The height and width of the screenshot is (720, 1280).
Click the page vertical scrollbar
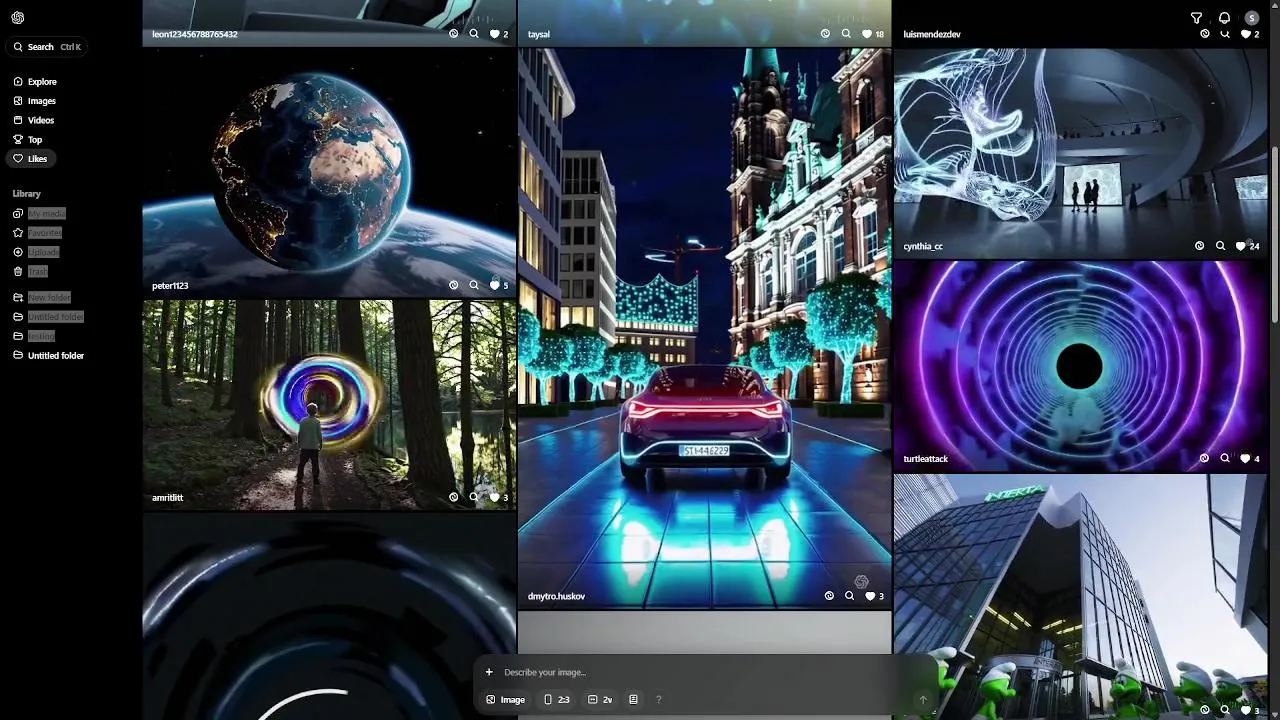point(1274,235)
